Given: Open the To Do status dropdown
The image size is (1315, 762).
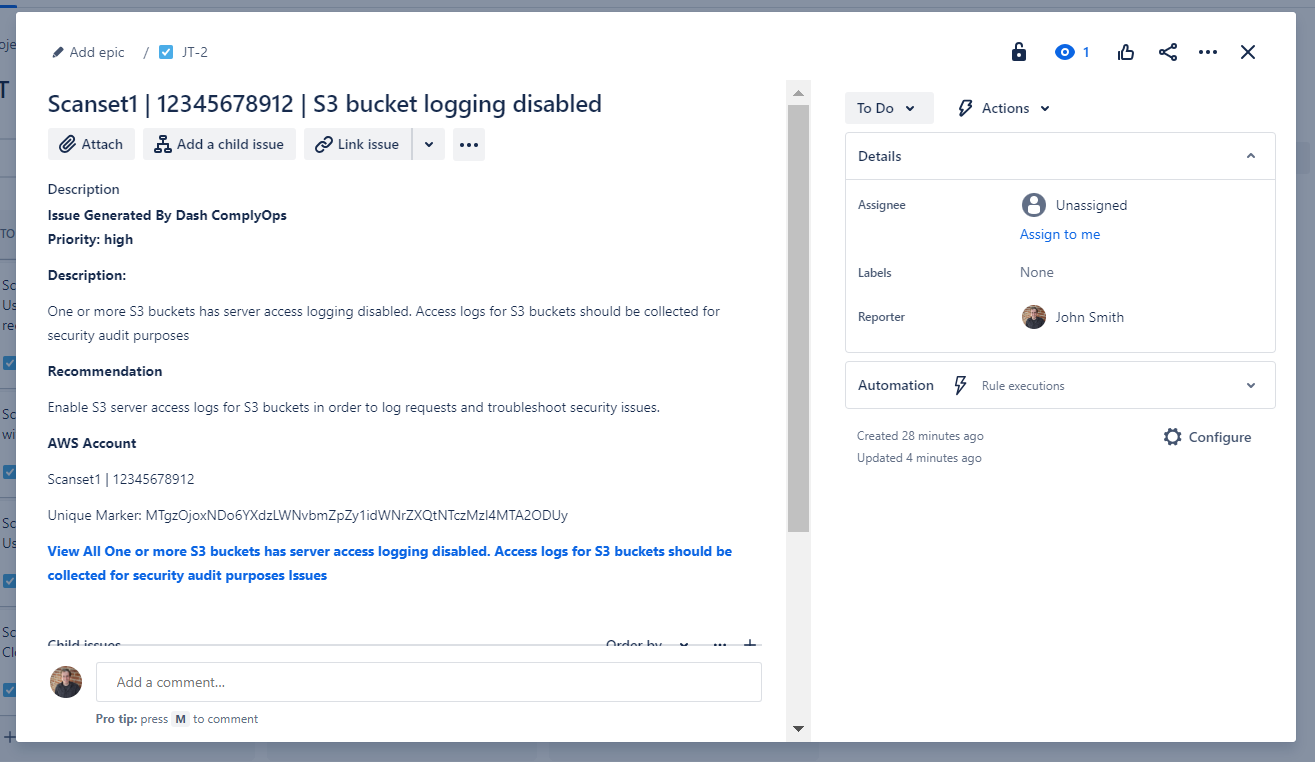Looking at the screenshot, I should 888,108.
